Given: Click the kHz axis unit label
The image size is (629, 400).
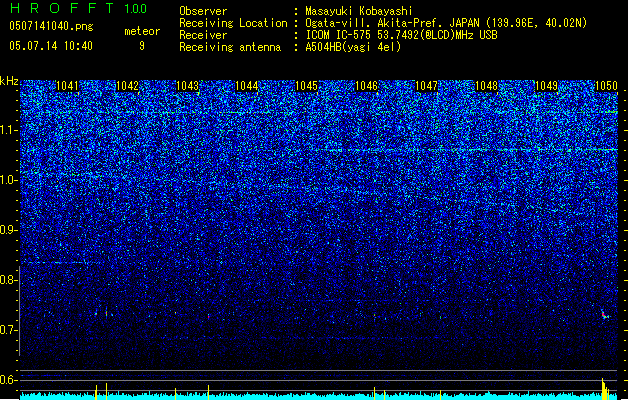Looking at the screenshot, I should 9,81.
